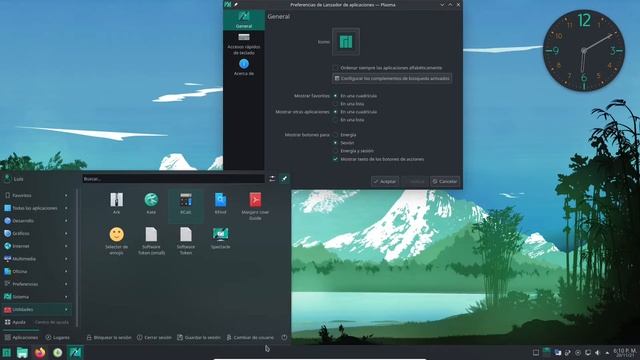640x360 pixels.
Task: Launch Spectacle screenshot tool
Action: click(x=220, y=238)
